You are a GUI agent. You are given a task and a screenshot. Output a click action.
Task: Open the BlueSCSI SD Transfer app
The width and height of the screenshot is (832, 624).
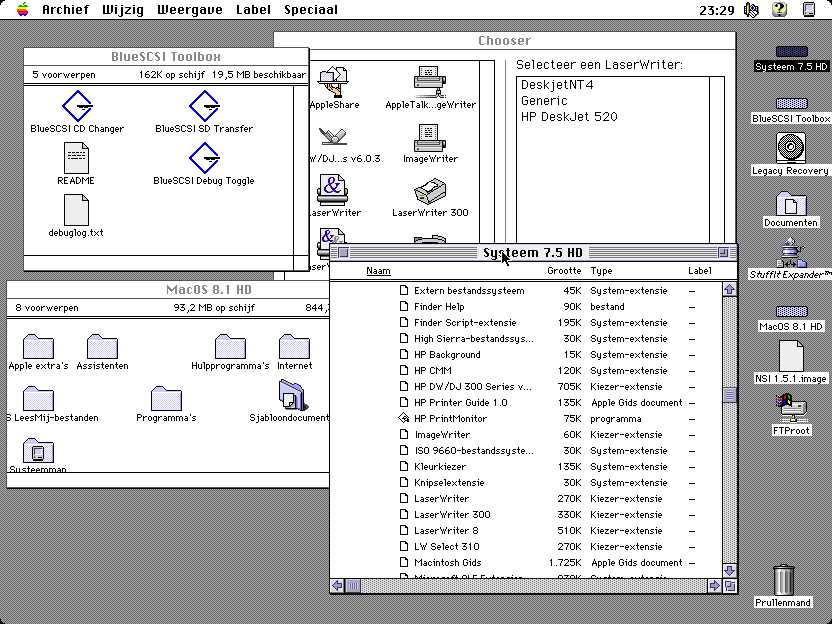(x=204, y=106)
